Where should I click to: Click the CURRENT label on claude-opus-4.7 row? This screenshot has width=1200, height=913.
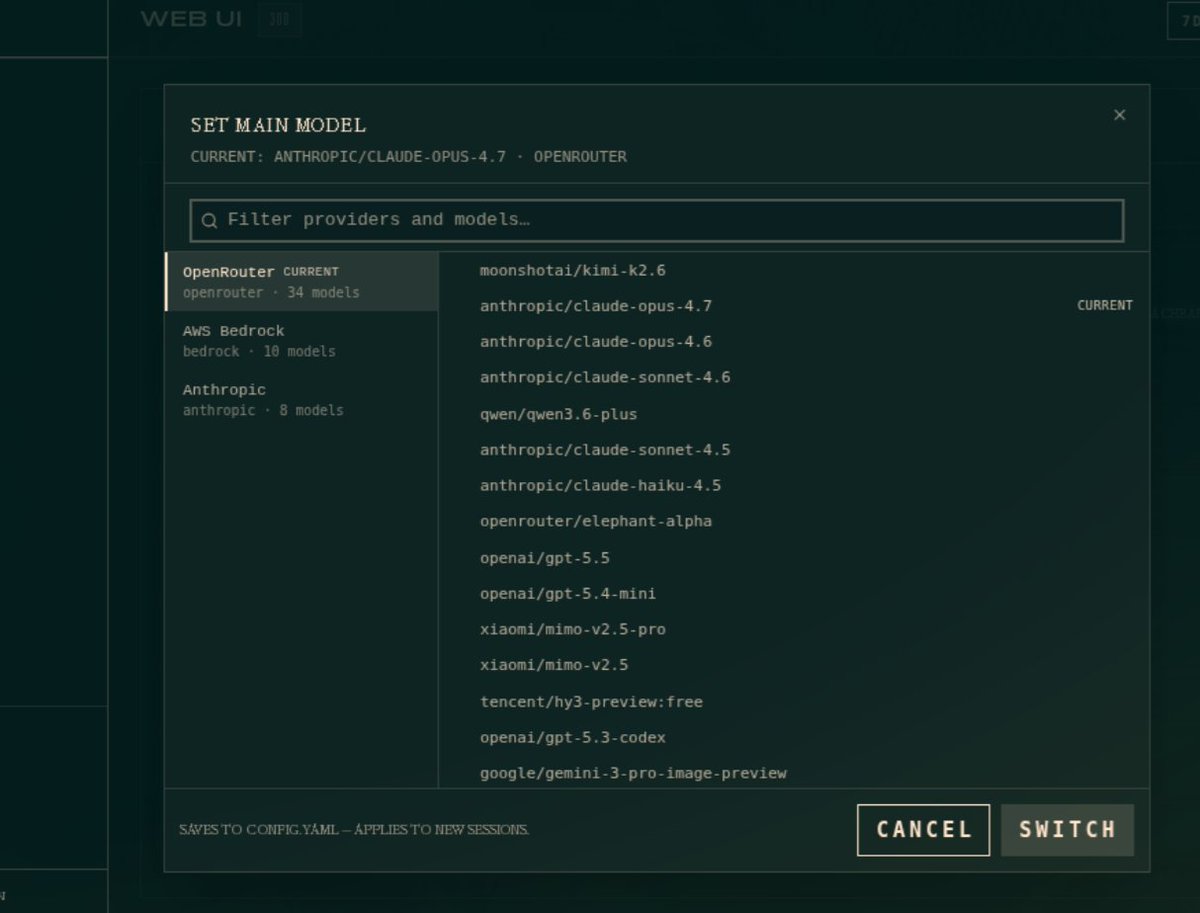[x=1105, y=305]
